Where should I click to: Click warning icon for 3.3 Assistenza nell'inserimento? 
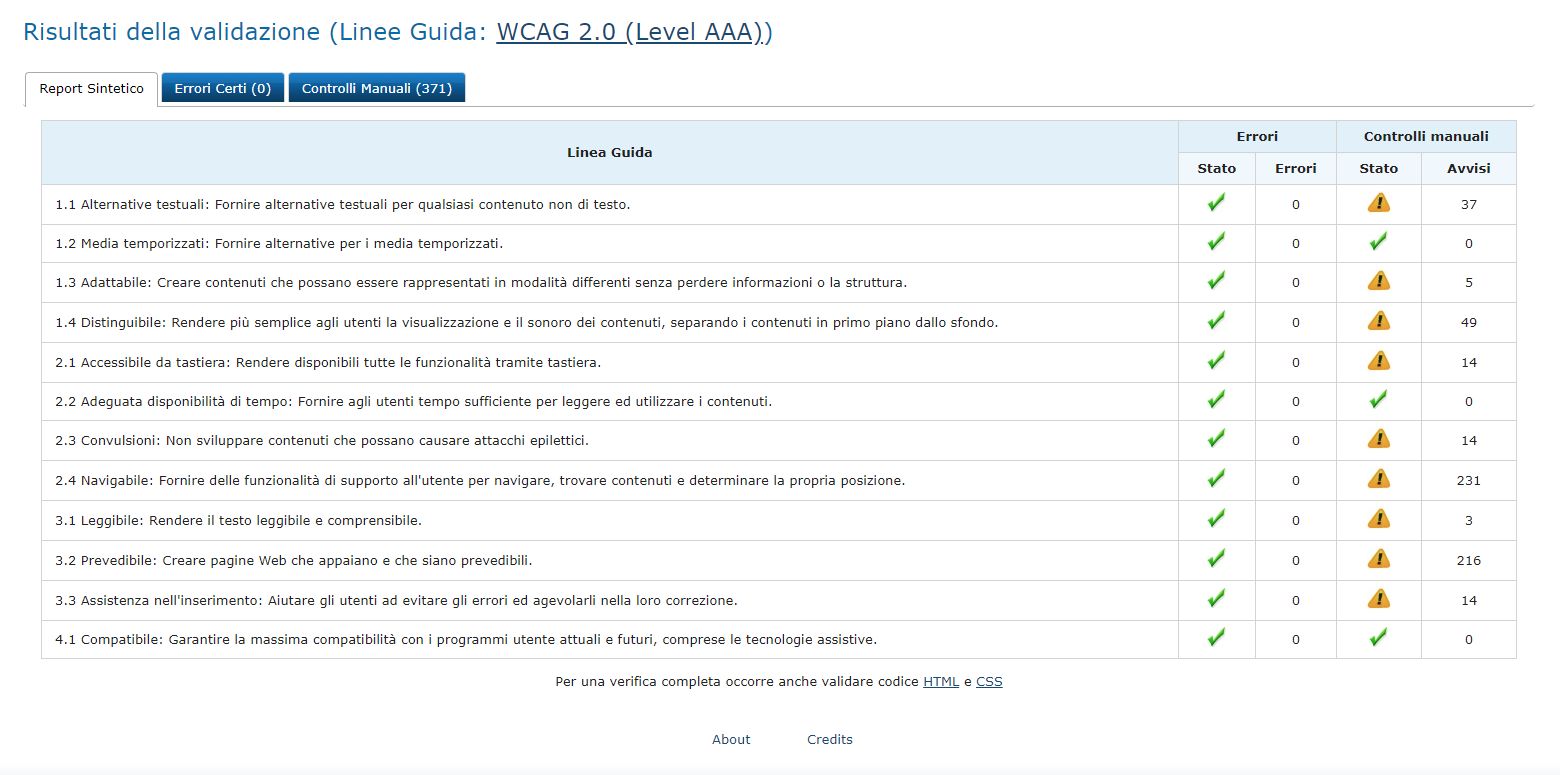pyautogui.click(x=1378, y=599)
